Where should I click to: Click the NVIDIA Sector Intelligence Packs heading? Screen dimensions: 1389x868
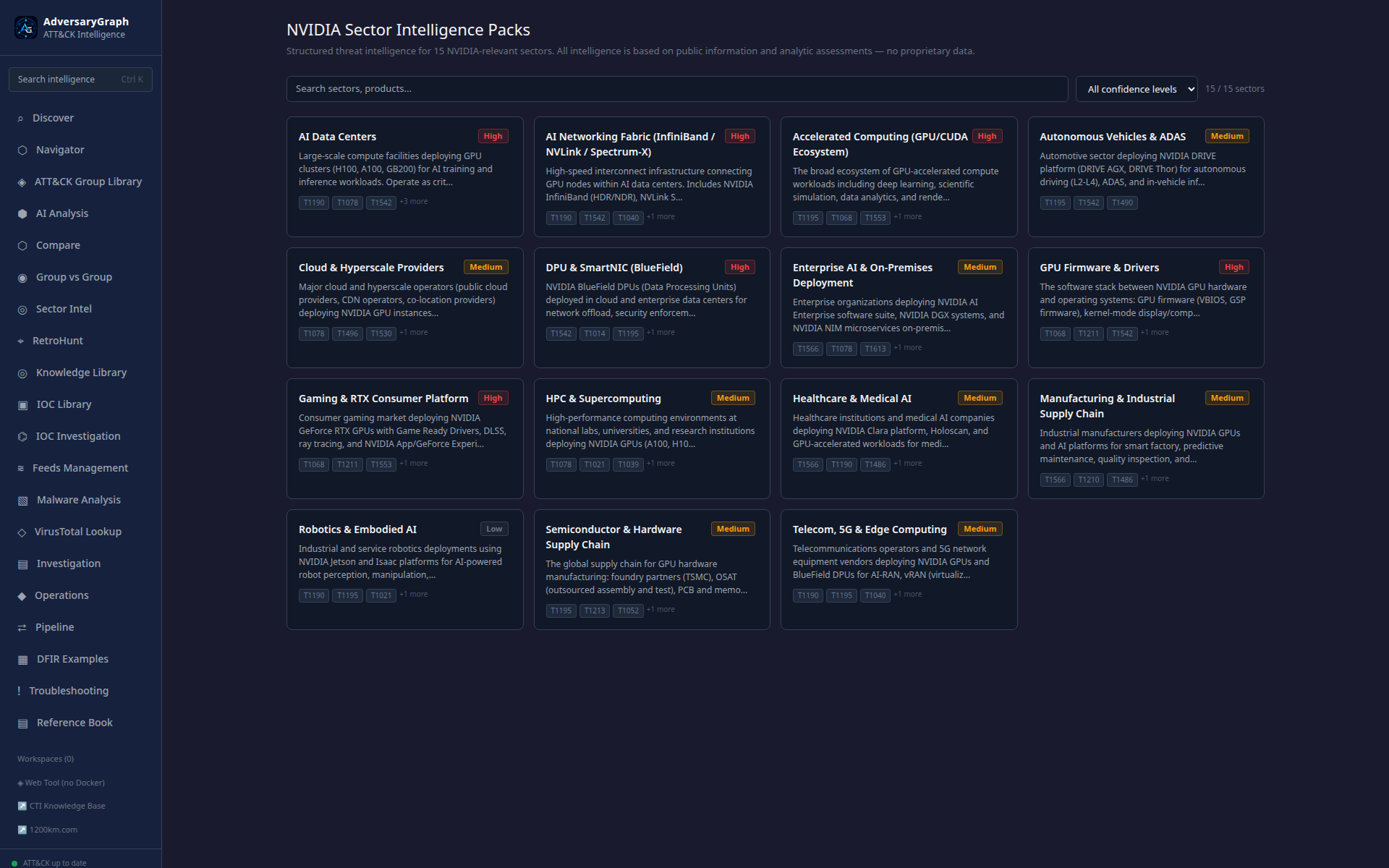[x=408, y=30]
